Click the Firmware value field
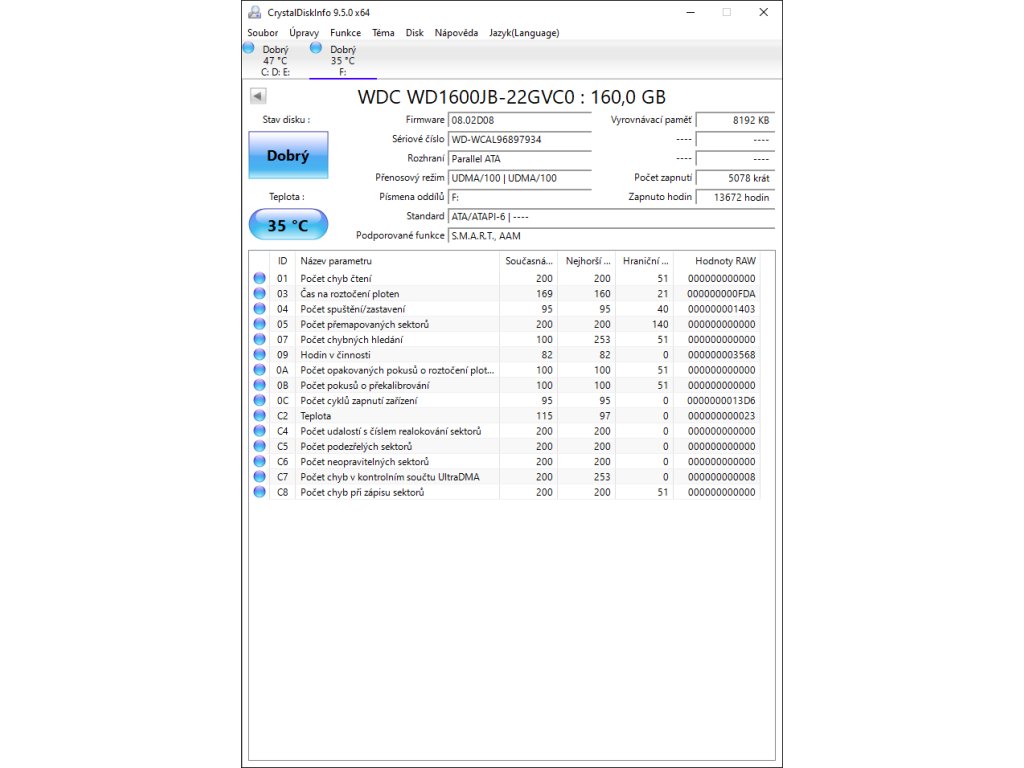The height and width of the screenshot is (768, 1024). click(519, 120)
